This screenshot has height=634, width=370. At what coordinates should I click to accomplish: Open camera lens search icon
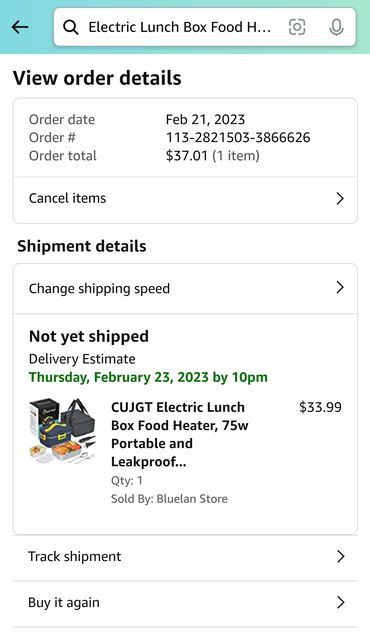(x=297, y=27)
